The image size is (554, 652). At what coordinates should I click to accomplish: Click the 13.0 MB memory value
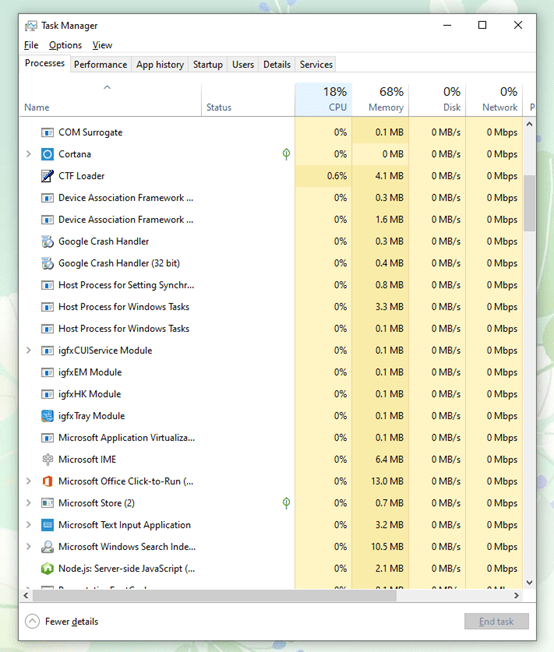tap(387, 482)
